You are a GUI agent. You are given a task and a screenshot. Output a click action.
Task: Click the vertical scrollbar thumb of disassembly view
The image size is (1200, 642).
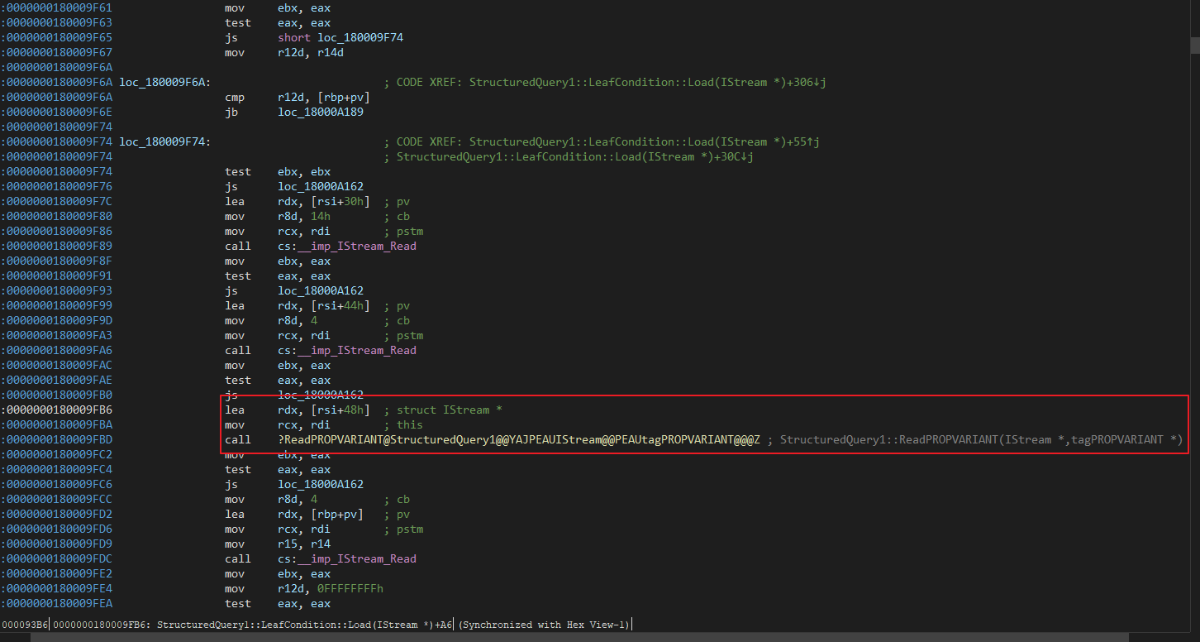[1195, 46]
